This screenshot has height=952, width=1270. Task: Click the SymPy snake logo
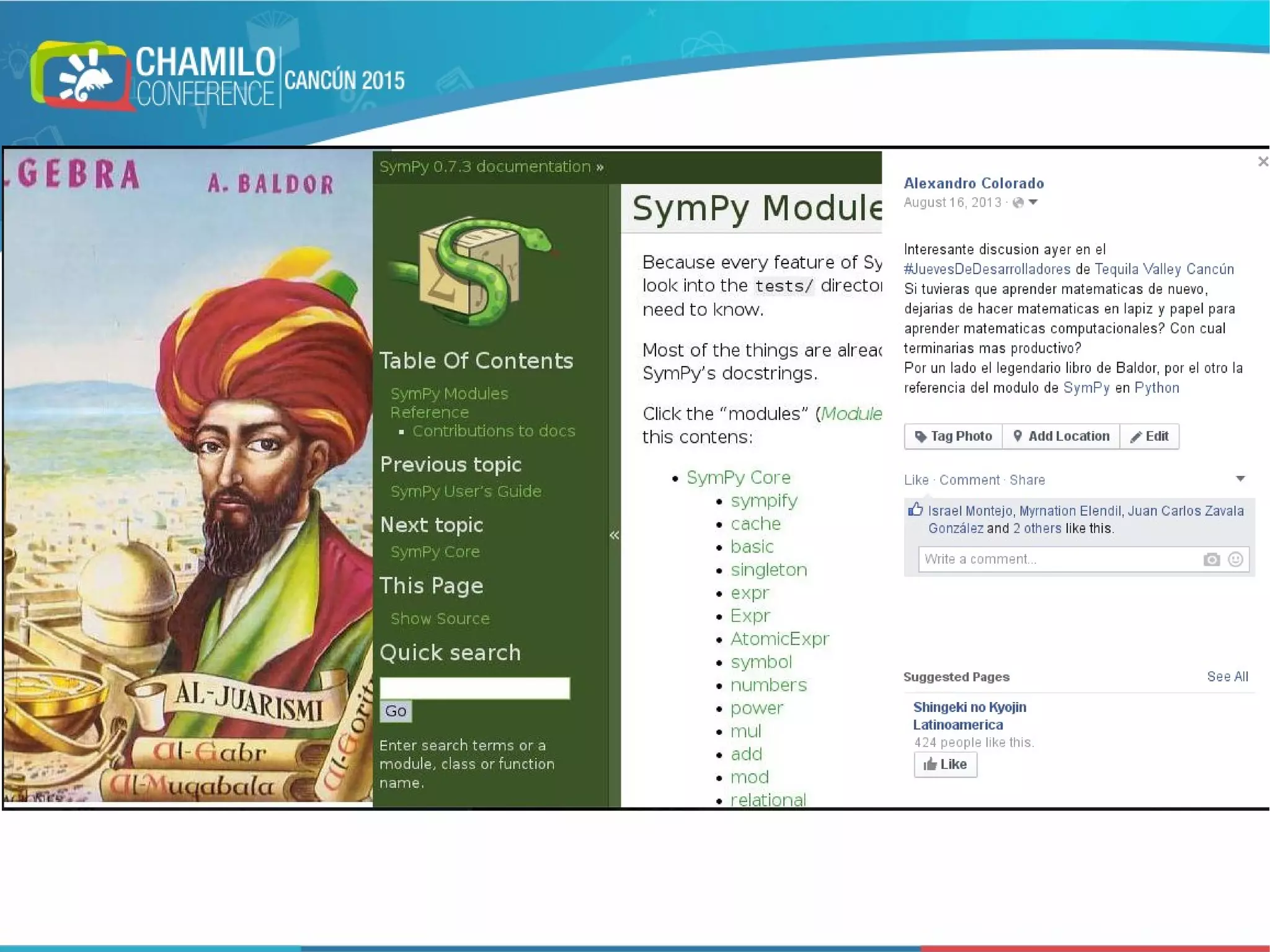[x=473, y=272]
